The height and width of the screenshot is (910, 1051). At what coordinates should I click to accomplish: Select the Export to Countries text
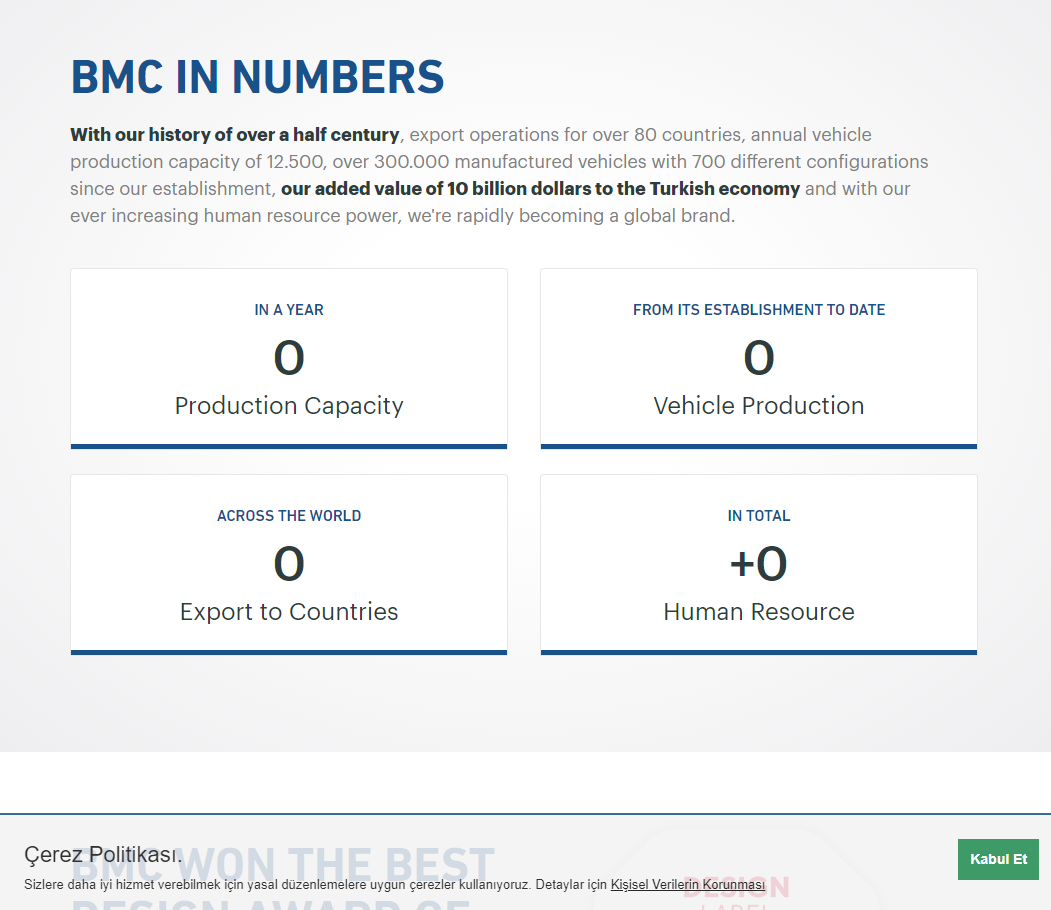pyautogui.click(x=289, y=612)
